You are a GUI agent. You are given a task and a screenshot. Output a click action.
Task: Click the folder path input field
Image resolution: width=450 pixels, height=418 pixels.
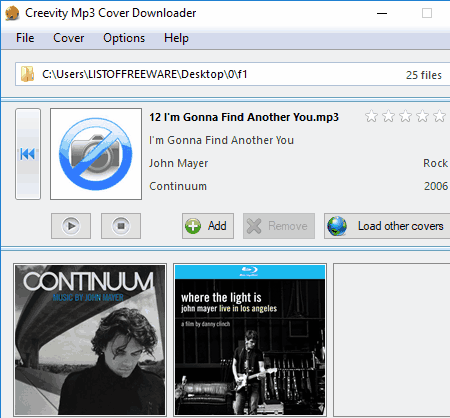coord(233,74)
